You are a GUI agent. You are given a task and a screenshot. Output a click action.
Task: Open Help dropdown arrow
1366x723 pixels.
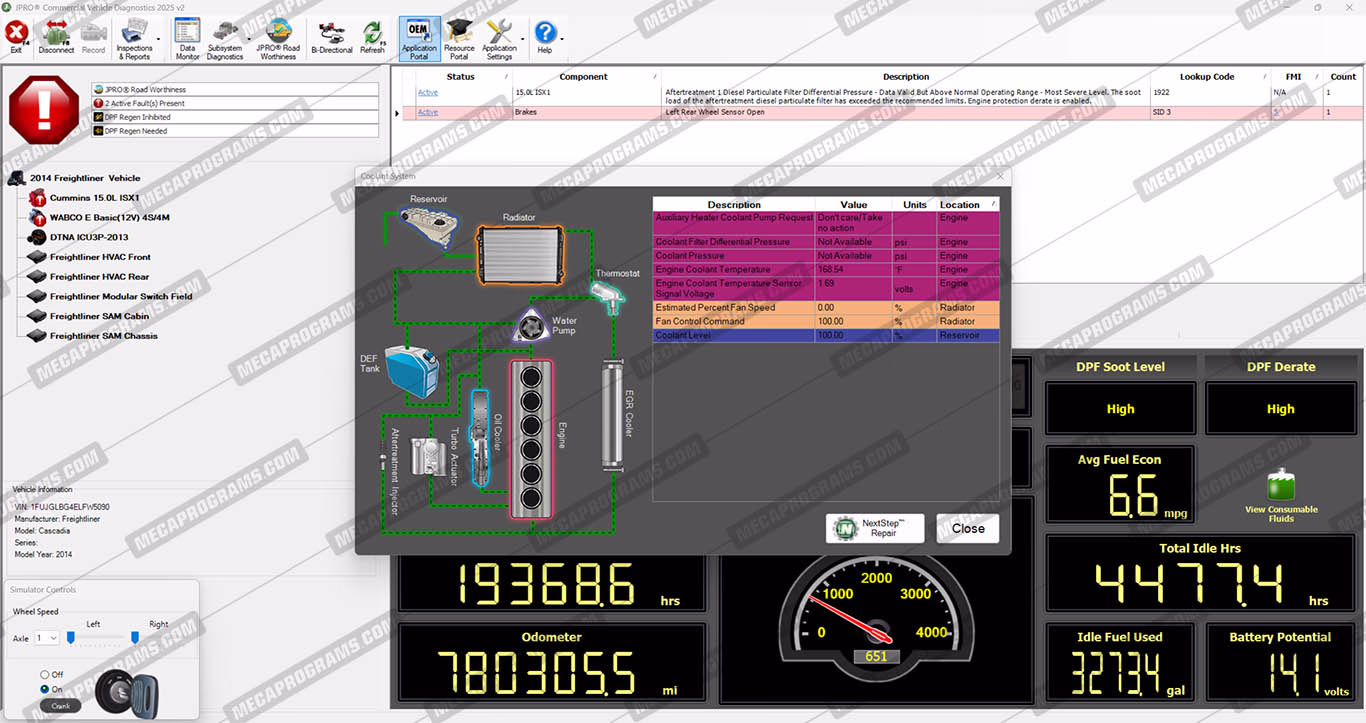click(561, 40)
